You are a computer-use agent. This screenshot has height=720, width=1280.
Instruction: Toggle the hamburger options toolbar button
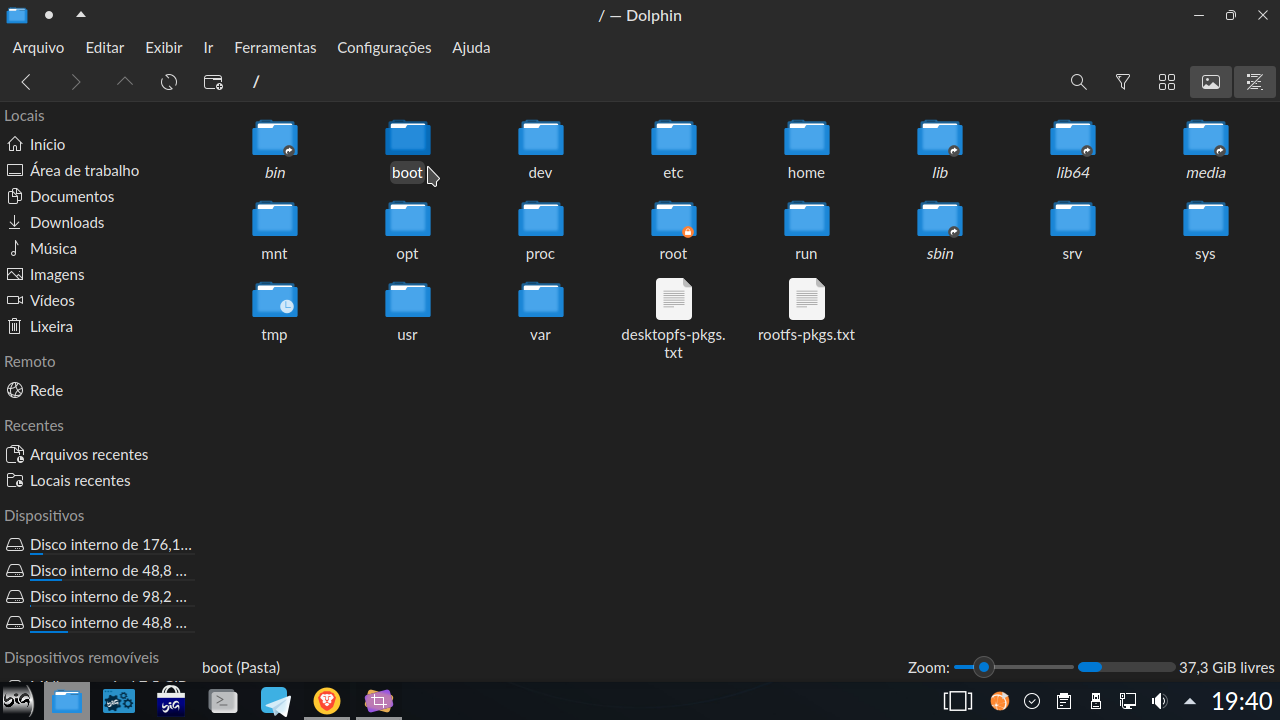point(1254,82)
